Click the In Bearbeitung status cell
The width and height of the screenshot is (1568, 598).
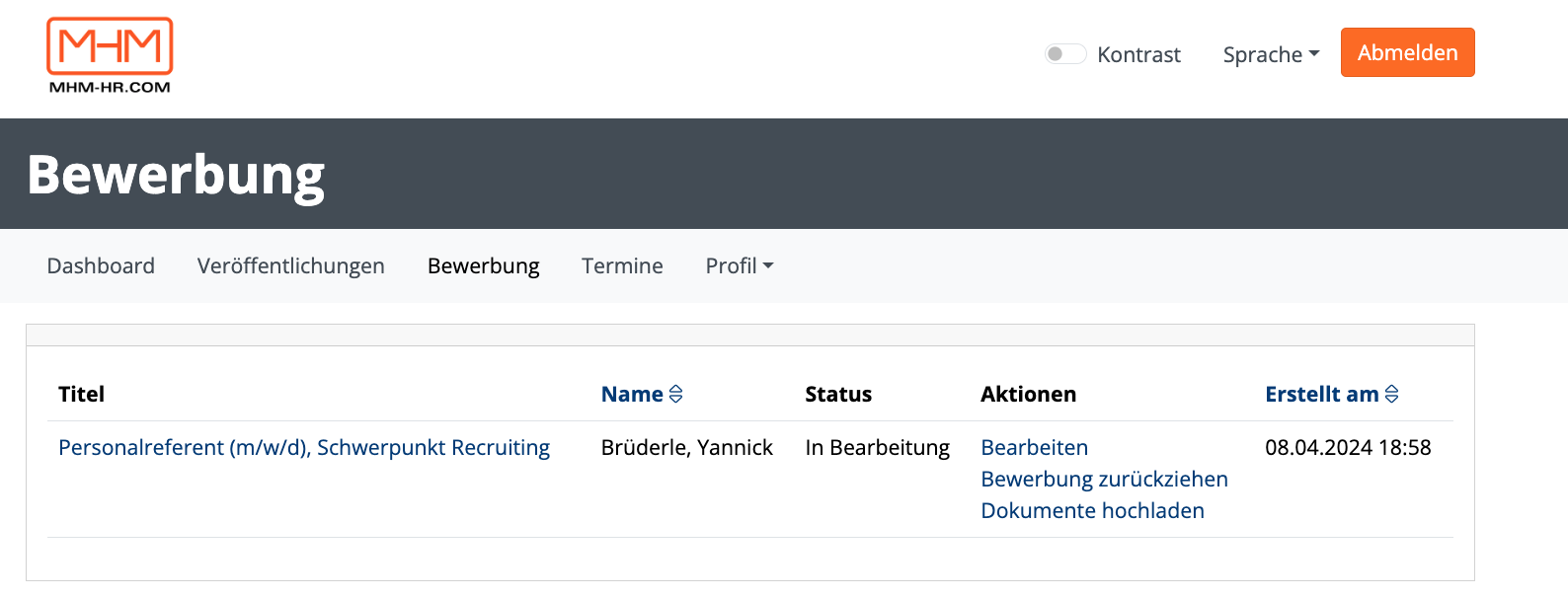877,447
